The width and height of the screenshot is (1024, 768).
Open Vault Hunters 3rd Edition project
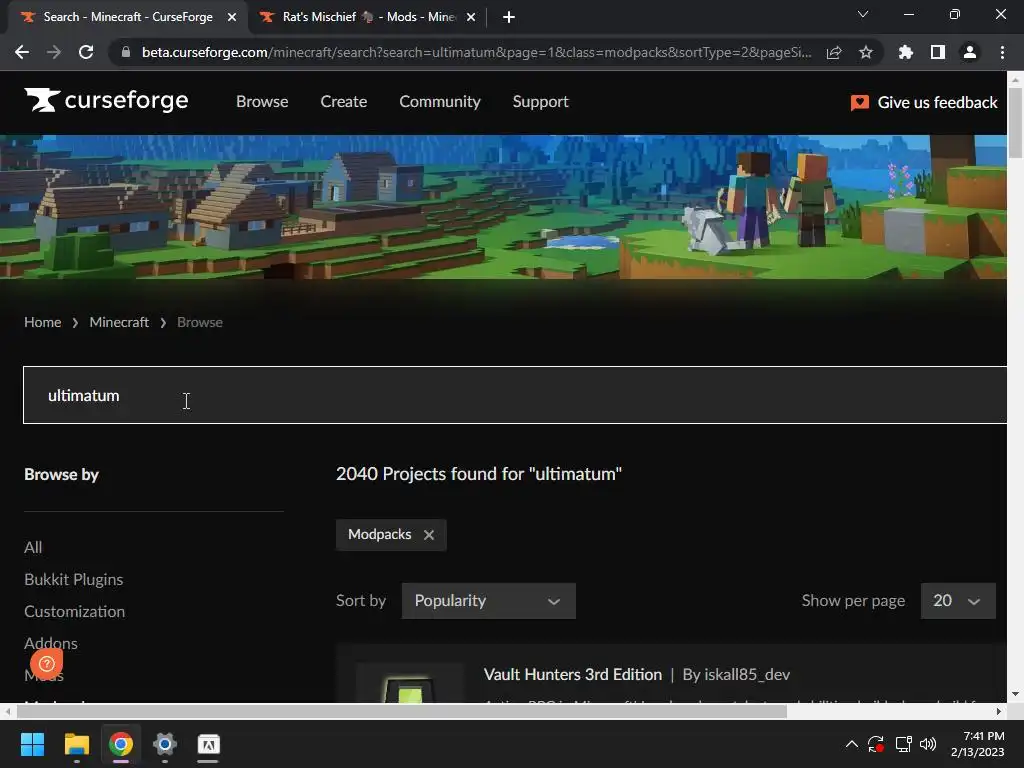(573, 675)
